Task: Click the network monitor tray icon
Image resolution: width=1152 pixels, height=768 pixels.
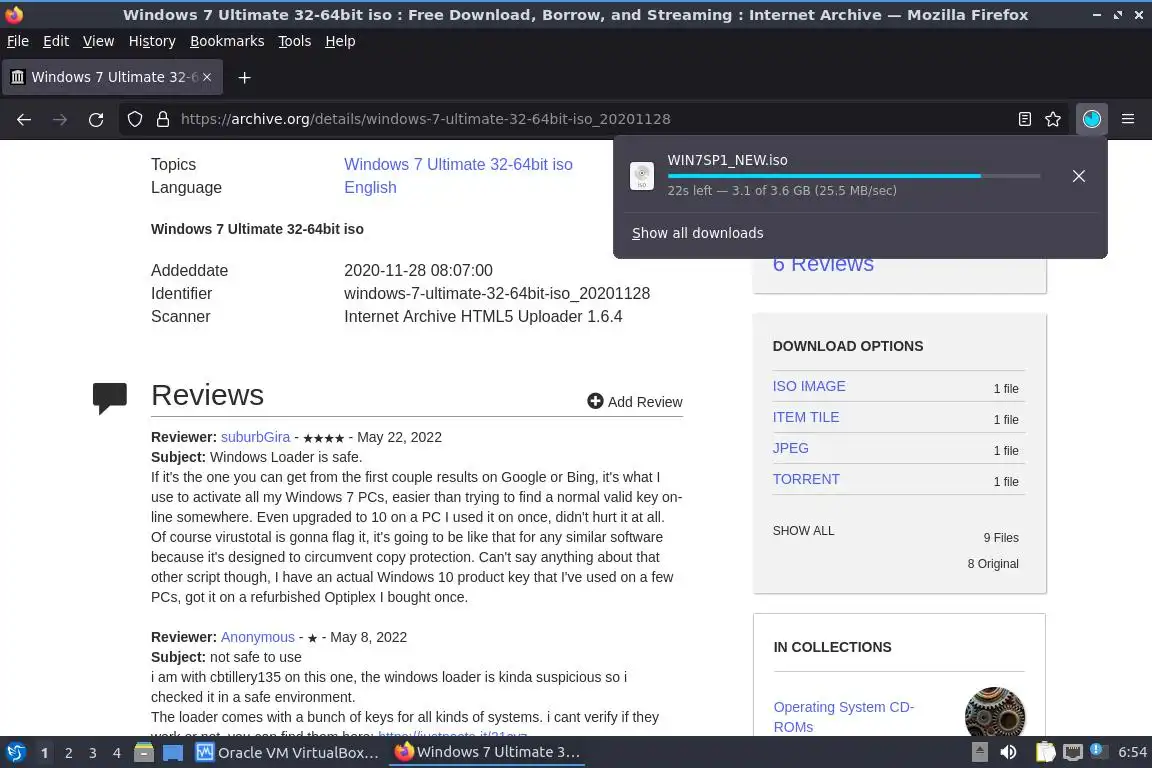Action: 1073,752
